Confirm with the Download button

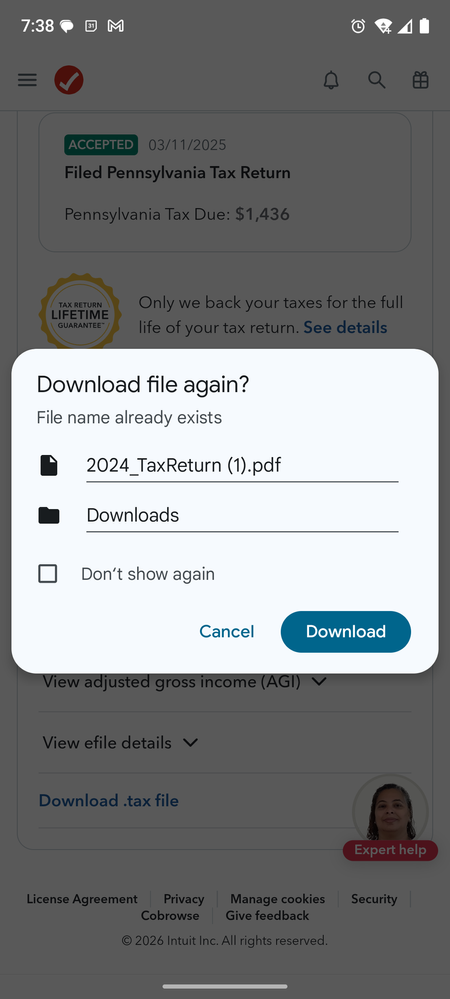[345, 631]
